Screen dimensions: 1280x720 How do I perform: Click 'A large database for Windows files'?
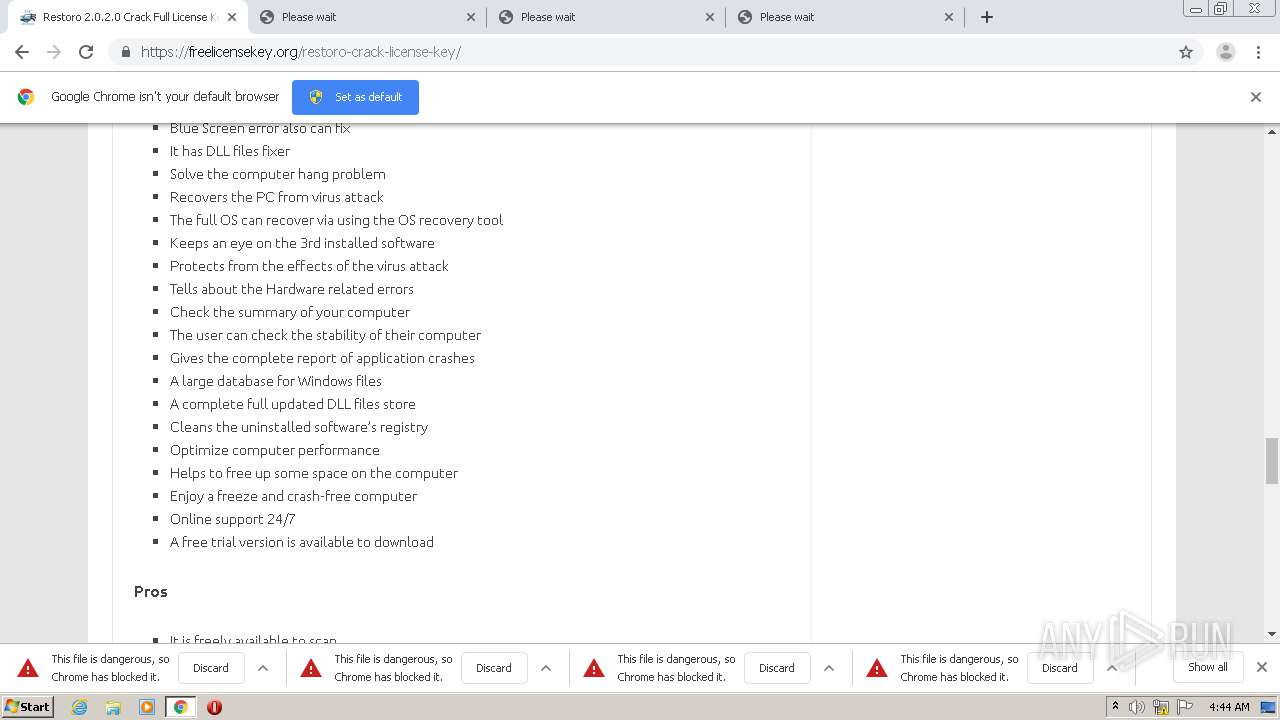(276, 381)
